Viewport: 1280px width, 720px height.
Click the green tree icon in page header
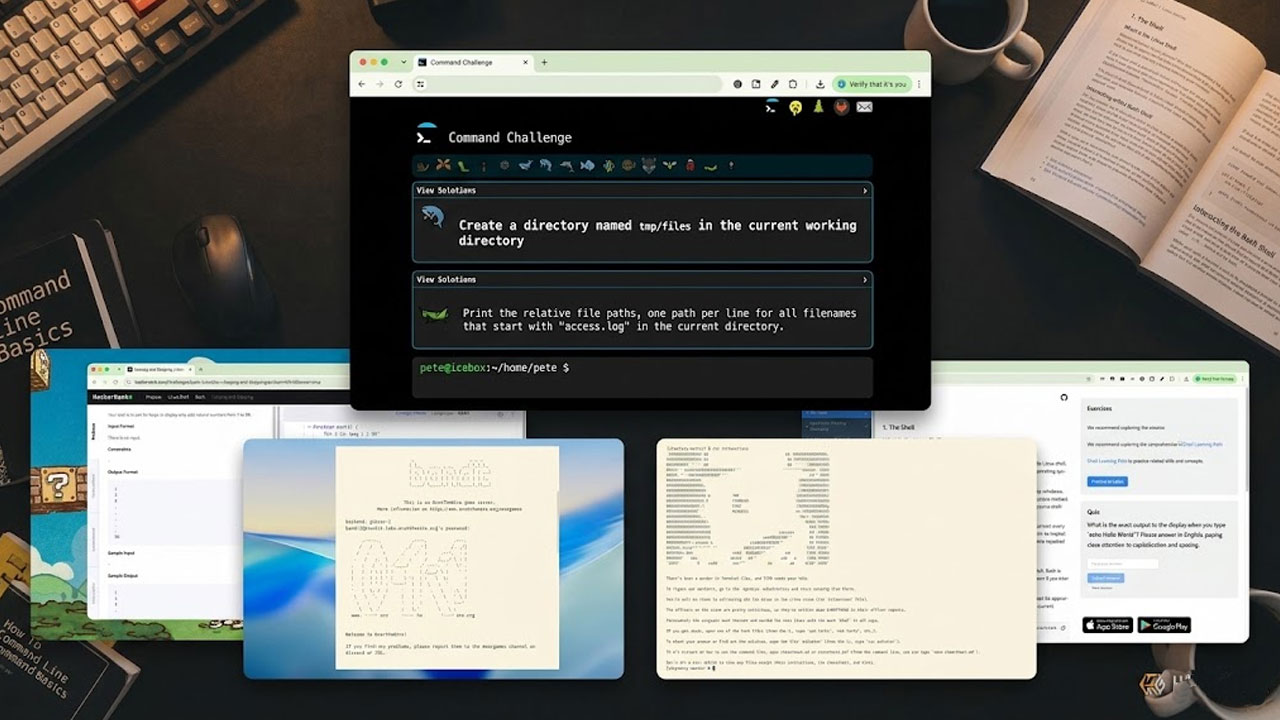coord(818,107)
